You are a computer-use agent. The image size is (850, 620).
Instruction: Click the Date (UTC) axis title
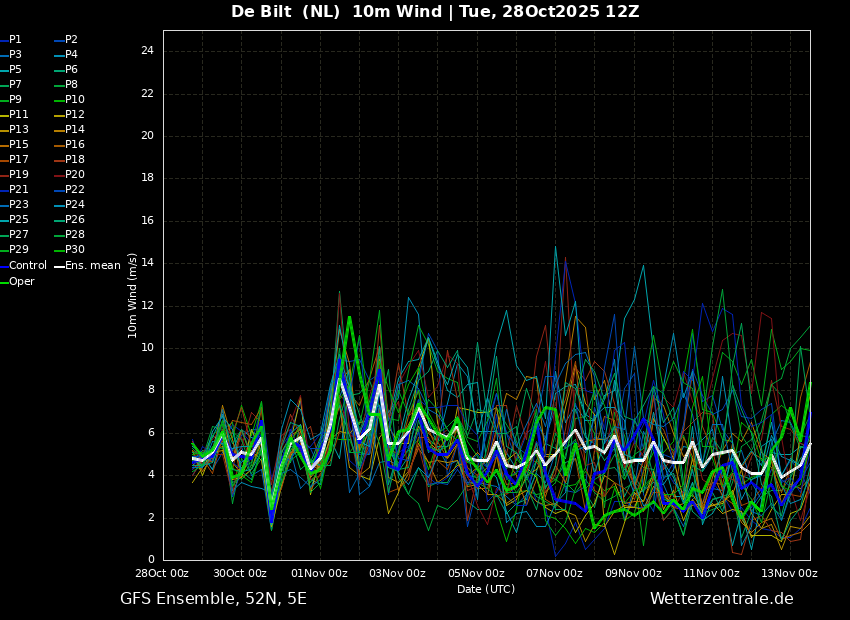point(486,589)
